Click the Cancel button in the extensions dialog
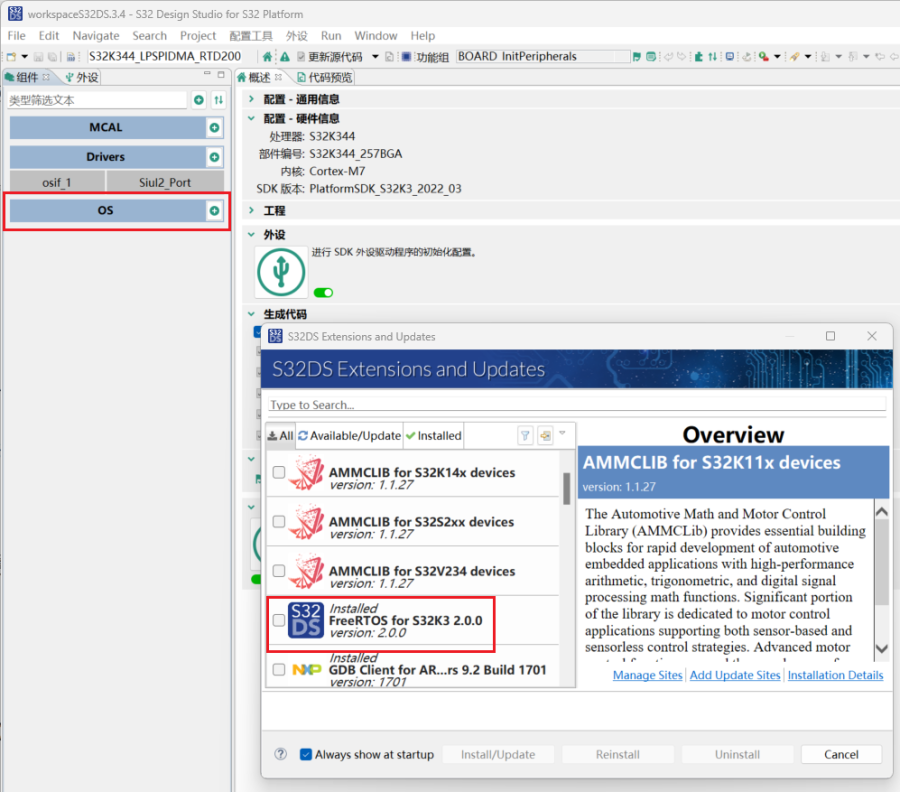Viewport: 900px width, 792px height. (x=841, y=754)
